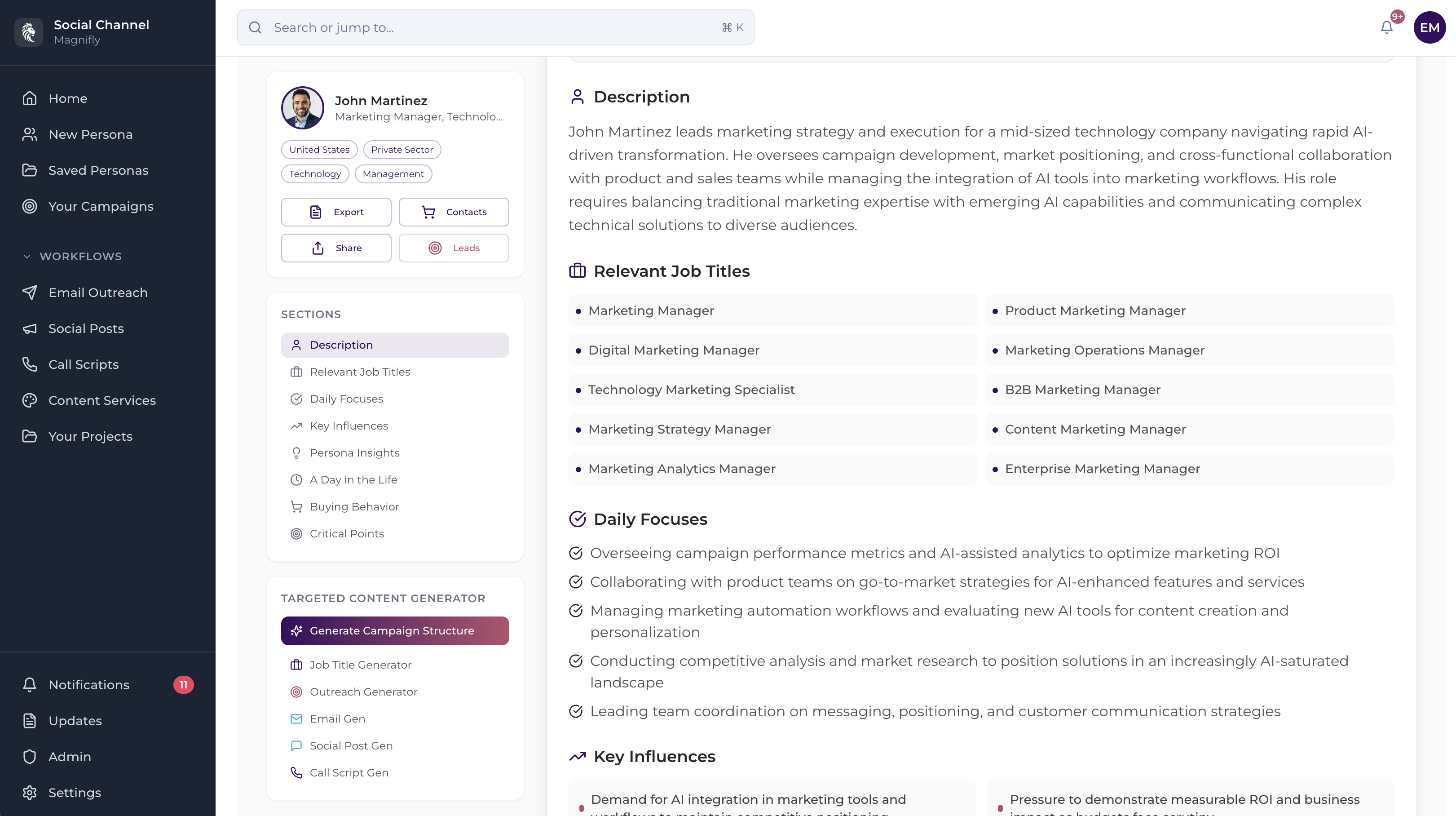Click the notification bell icon in the header
The height and width of the screenshot is (816, 1456).
tap(1386, 27)
